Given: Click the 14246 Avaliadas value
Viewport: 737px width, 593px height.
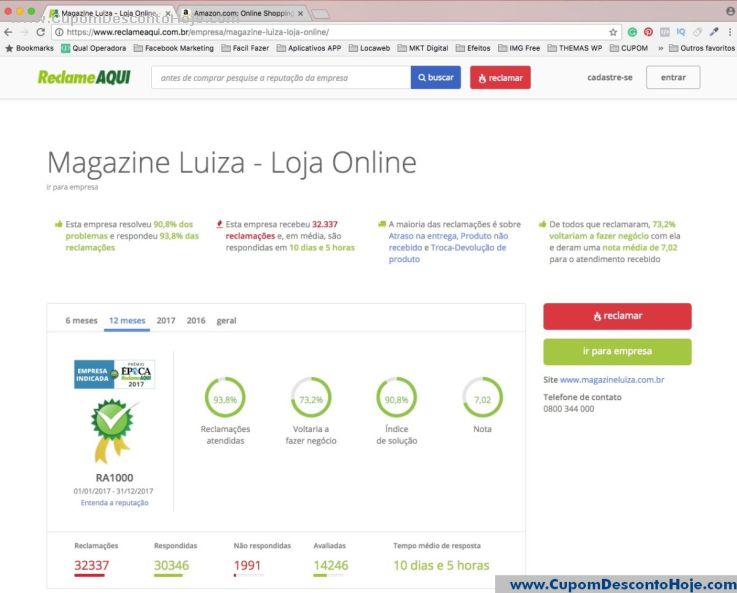Looking at the screenshot, I should pos(331,565).
